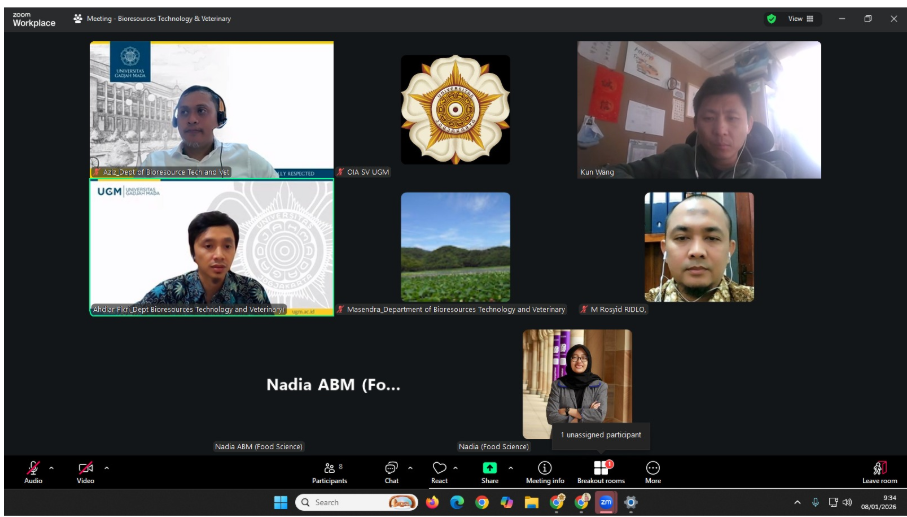Click the Leave room button
Screen dimensions: 907x517
point(880,470)
